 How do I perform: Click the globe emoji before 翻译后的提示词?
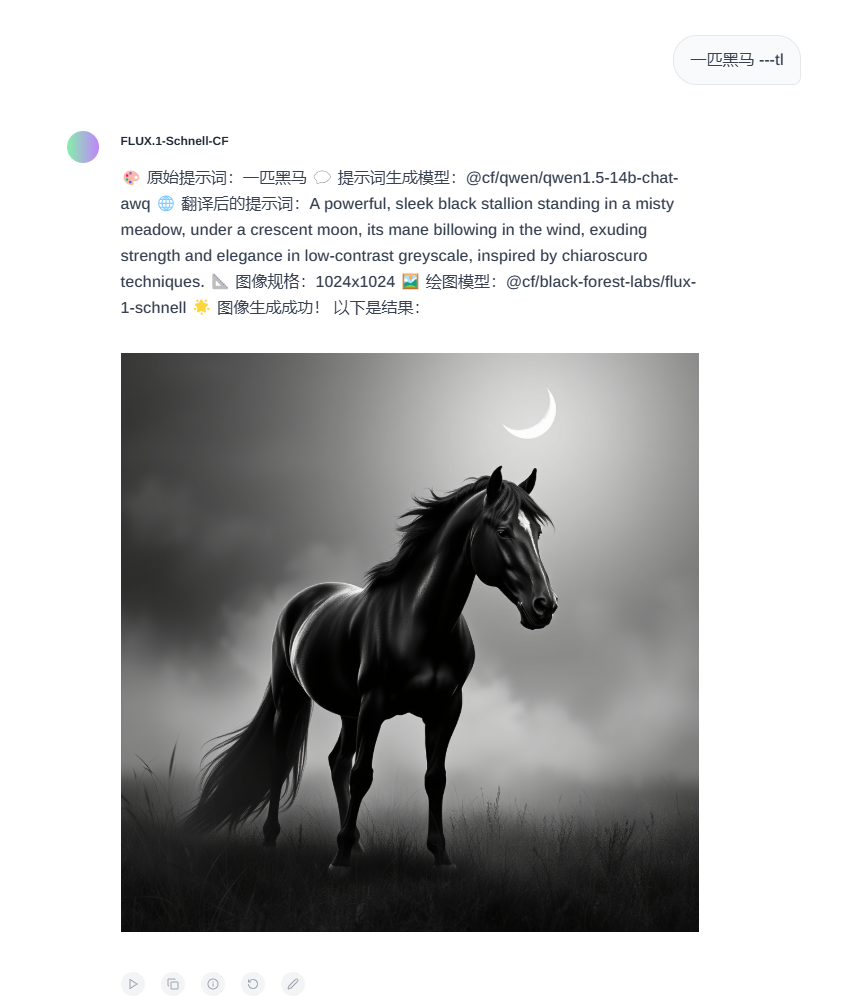pos(165,204)
